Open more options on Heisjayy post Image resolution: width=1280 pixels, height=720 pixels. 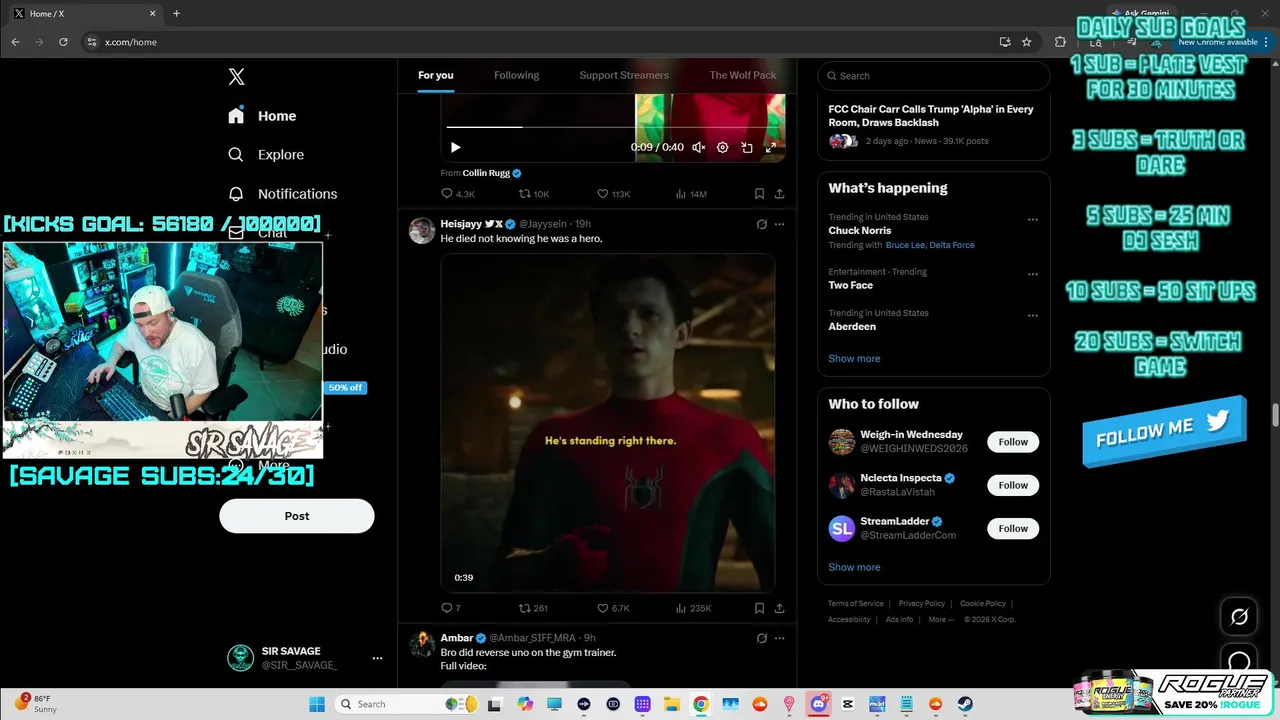(780, 224)
